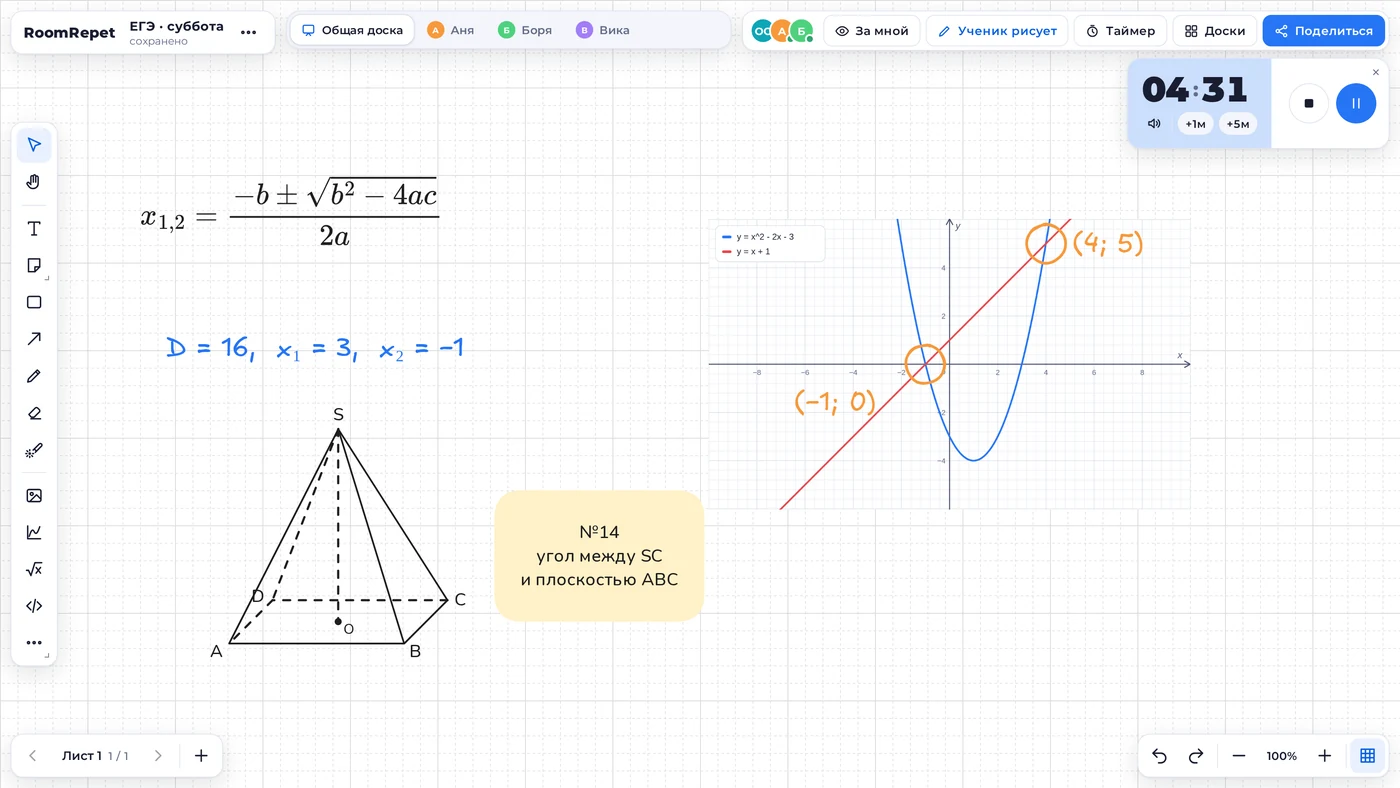This screenshot has height=788, width=1400.
Task: Redo the last undone action
Action: click(1195, 756)
